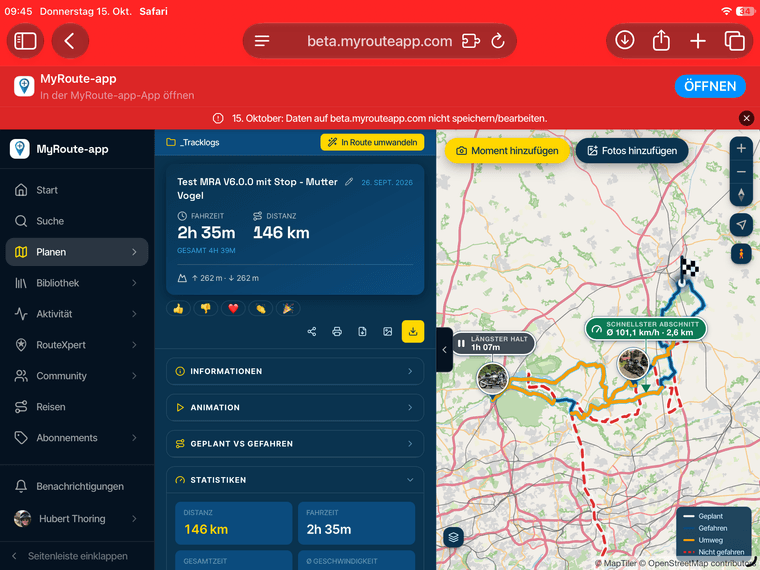The width and height of the screenshot is (760, 570).
Task: Collapse the panel with map edge arrow
Action: point(444,349)
